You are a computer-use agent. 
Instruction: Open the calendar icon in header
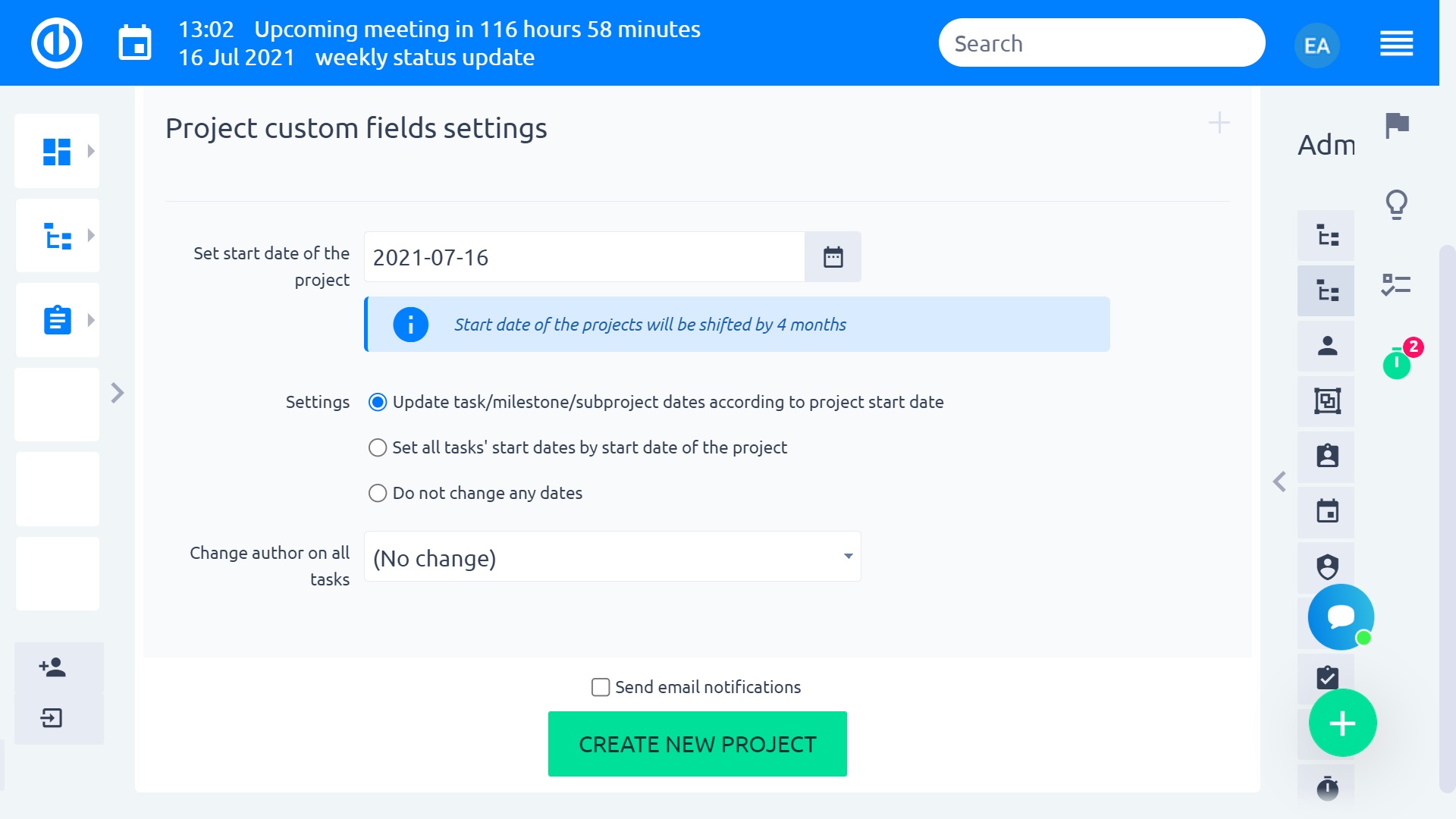(135, 42)
